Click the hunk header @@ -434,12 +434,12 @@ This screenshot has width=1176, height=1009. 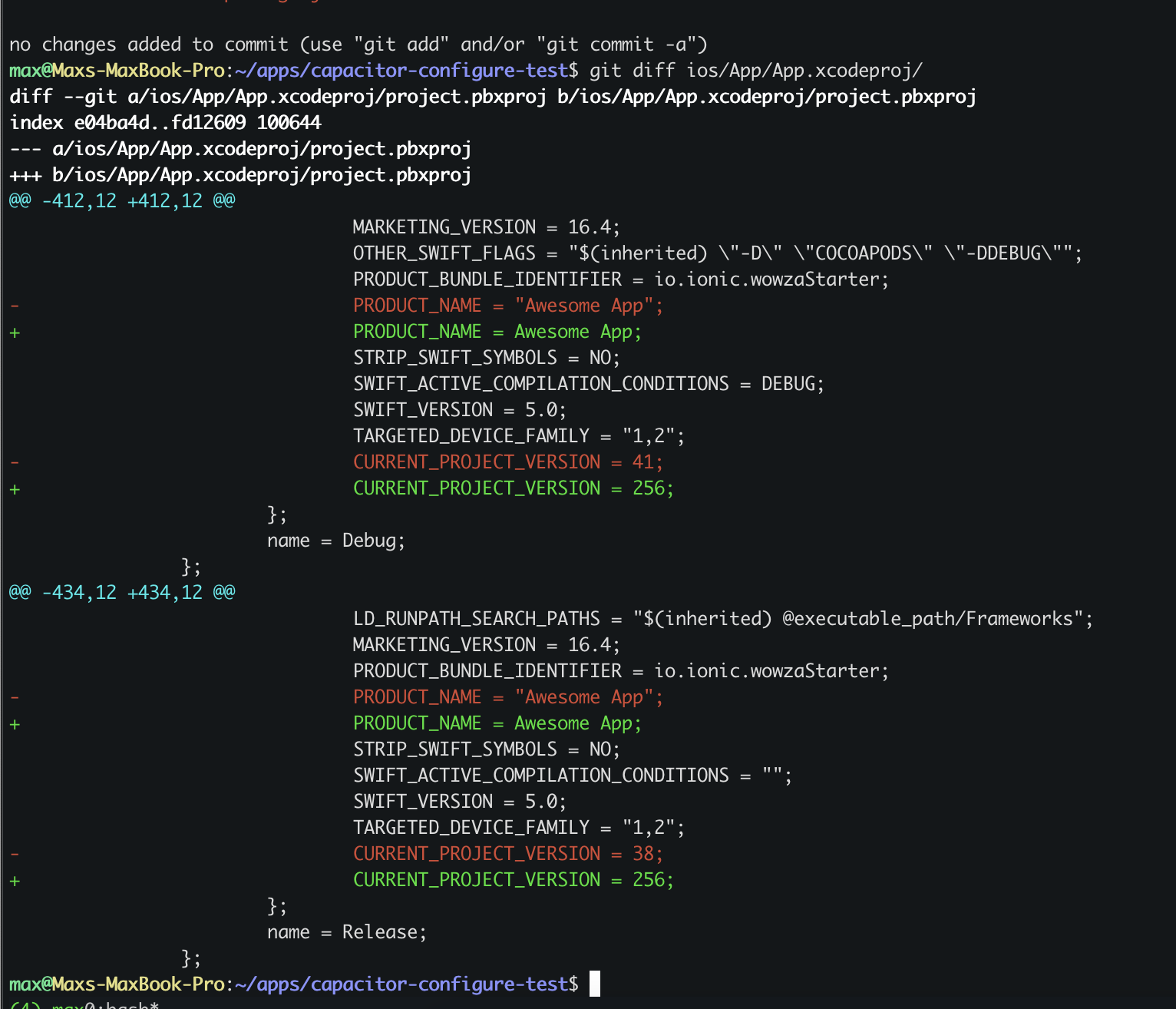(x=121, y=591)
